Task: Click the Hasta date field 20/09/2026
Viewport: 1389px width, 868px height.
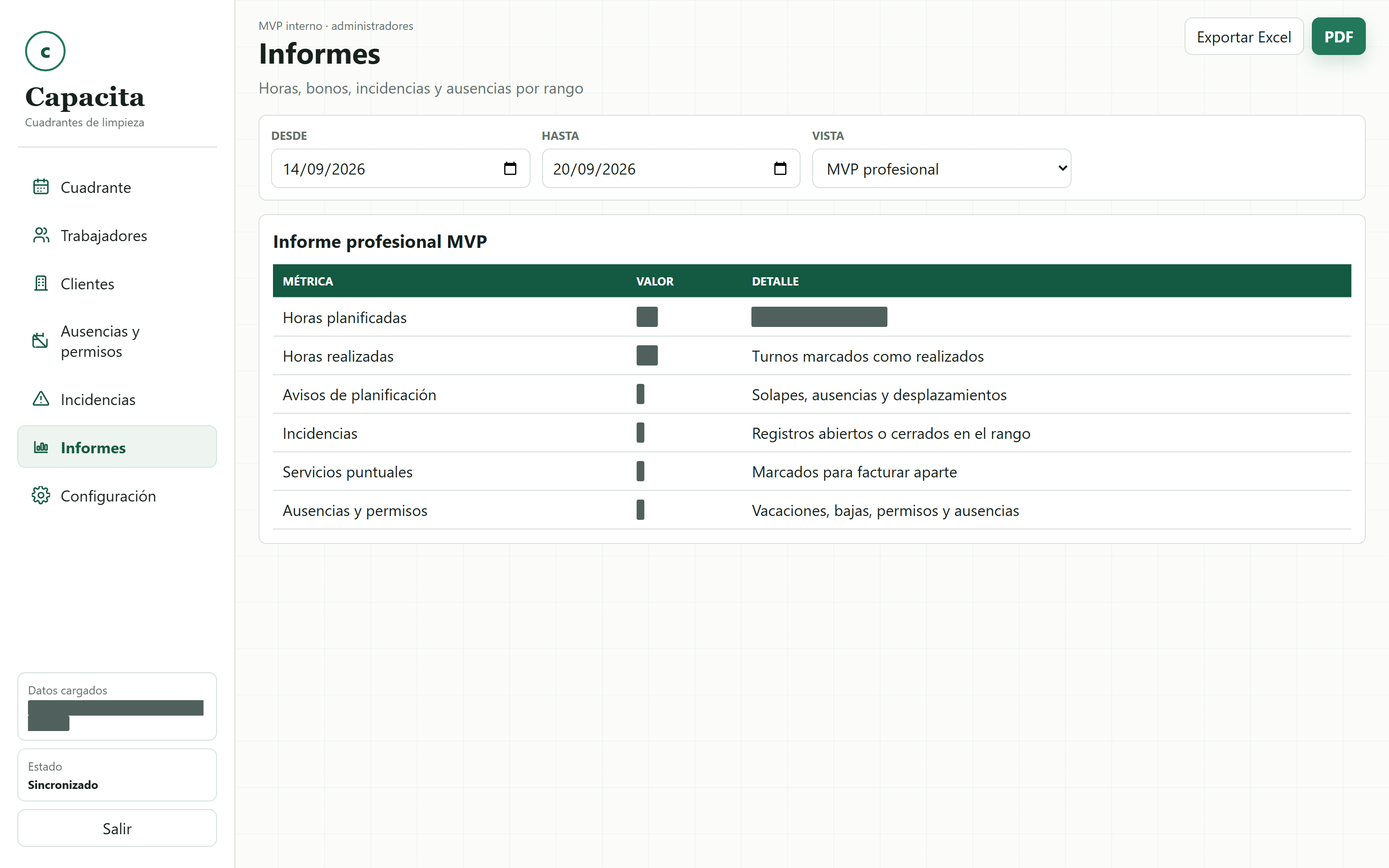Action: (x=671, y=169)
